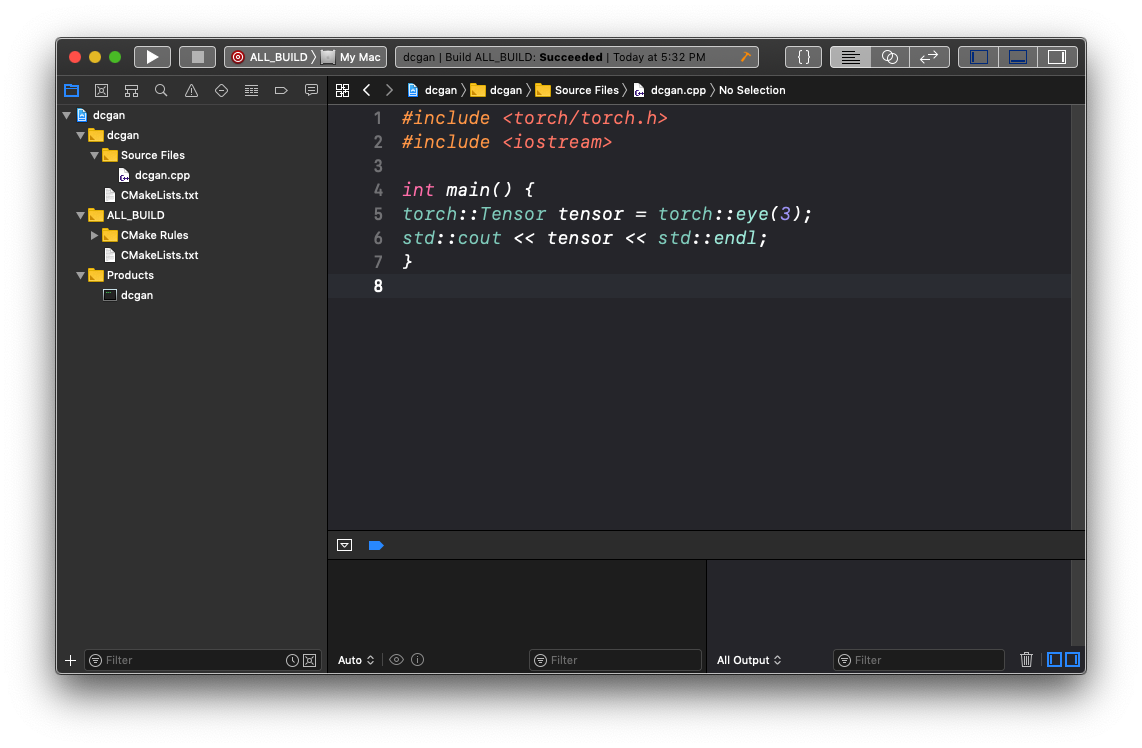Expand the CMake Rules folder

tap(95, 235)
